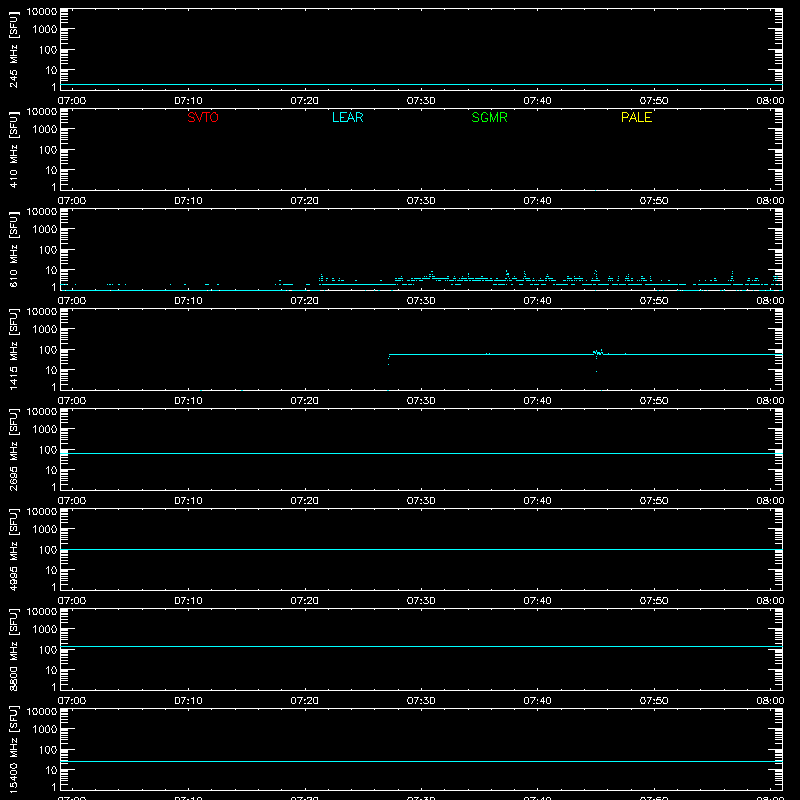Click the 100 tick of 610 MHz axis

[48, 249]
